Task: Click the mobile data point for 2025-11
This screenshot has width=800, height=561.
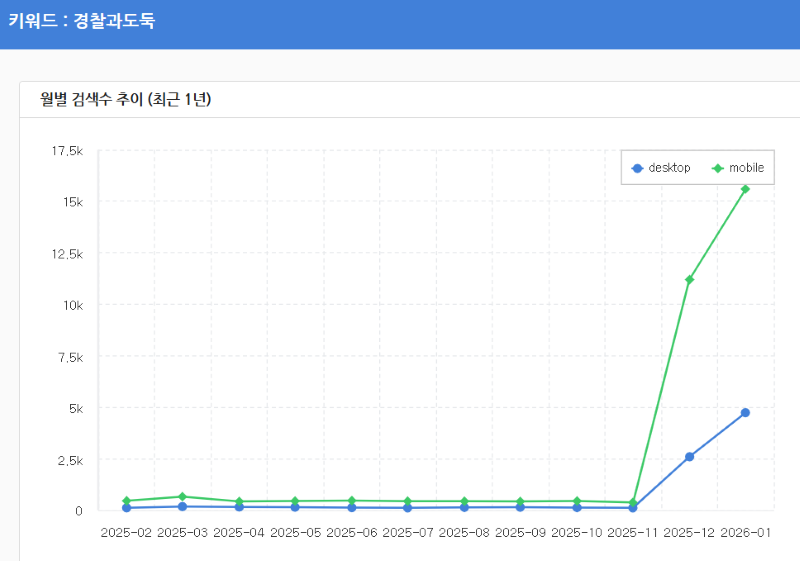Action: click(633, 503)
